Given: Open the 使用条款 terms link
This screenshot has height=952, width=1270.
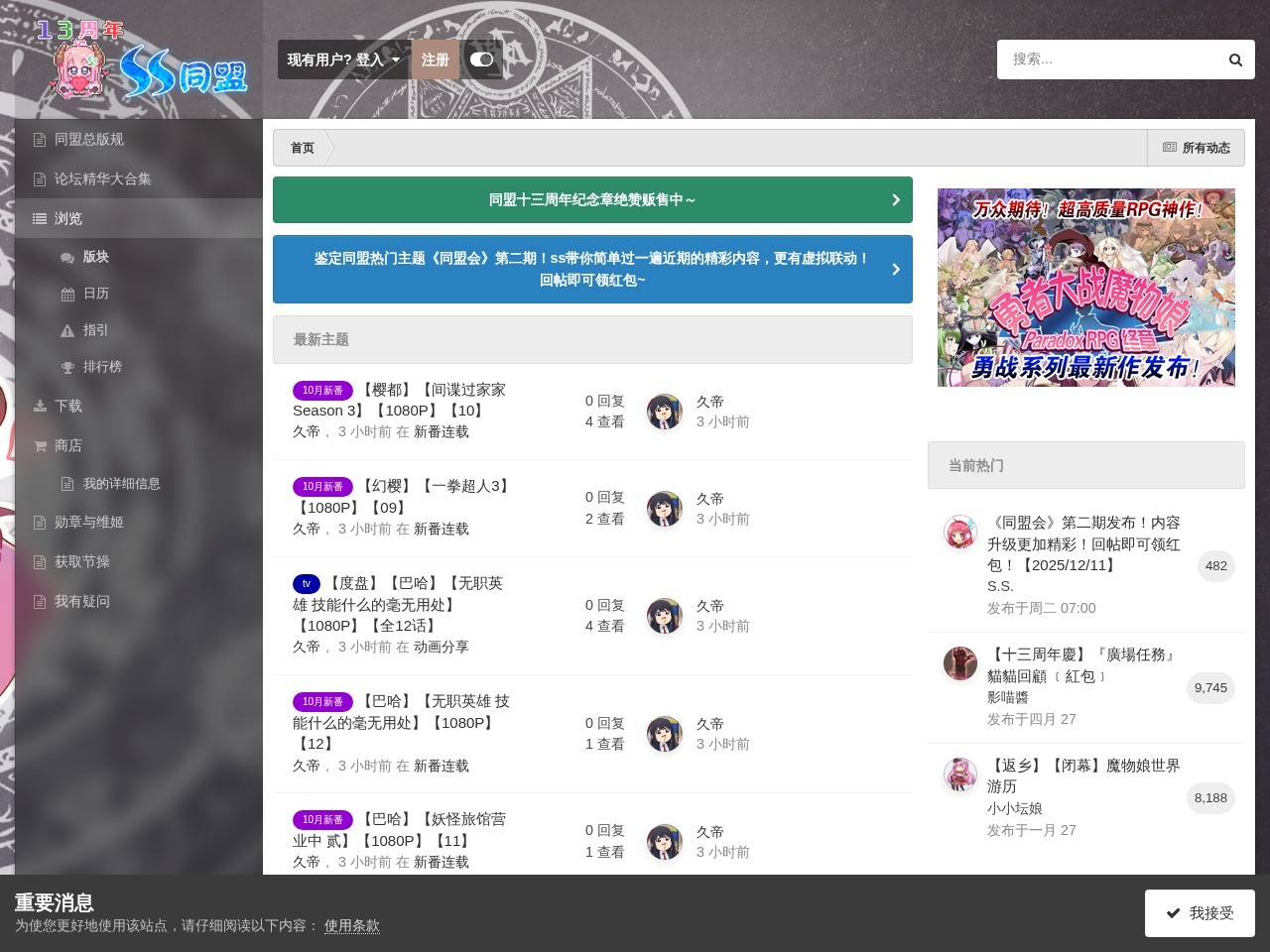Looking at the screenshot, I should pyautogui.click(x=352, y=925).
